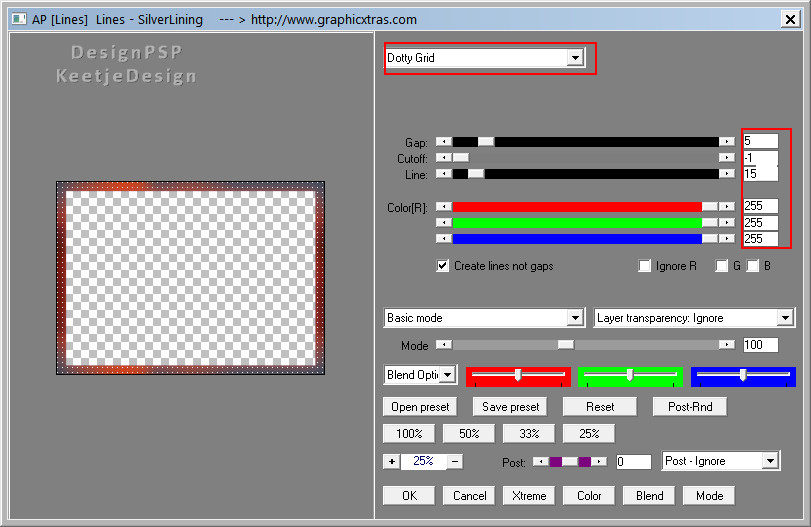
Task: Expand the Layer transparency dropdown
Action: pos(785,318)
